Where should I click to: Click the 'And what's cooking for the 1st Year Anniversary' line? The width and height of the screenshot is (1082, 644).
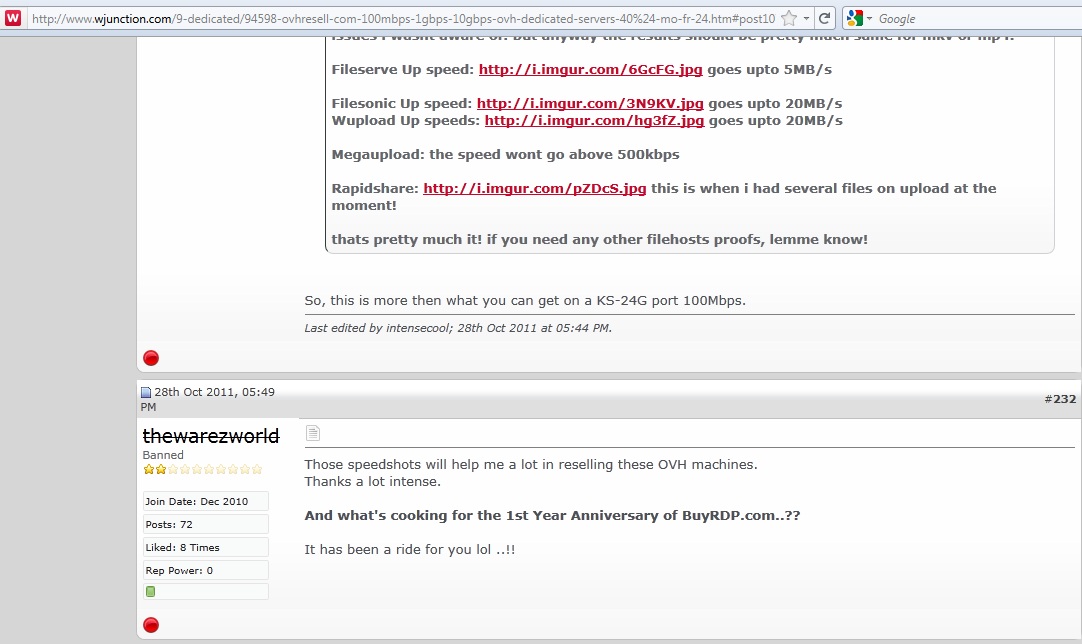pyautogui.click(x=552, y=516)
